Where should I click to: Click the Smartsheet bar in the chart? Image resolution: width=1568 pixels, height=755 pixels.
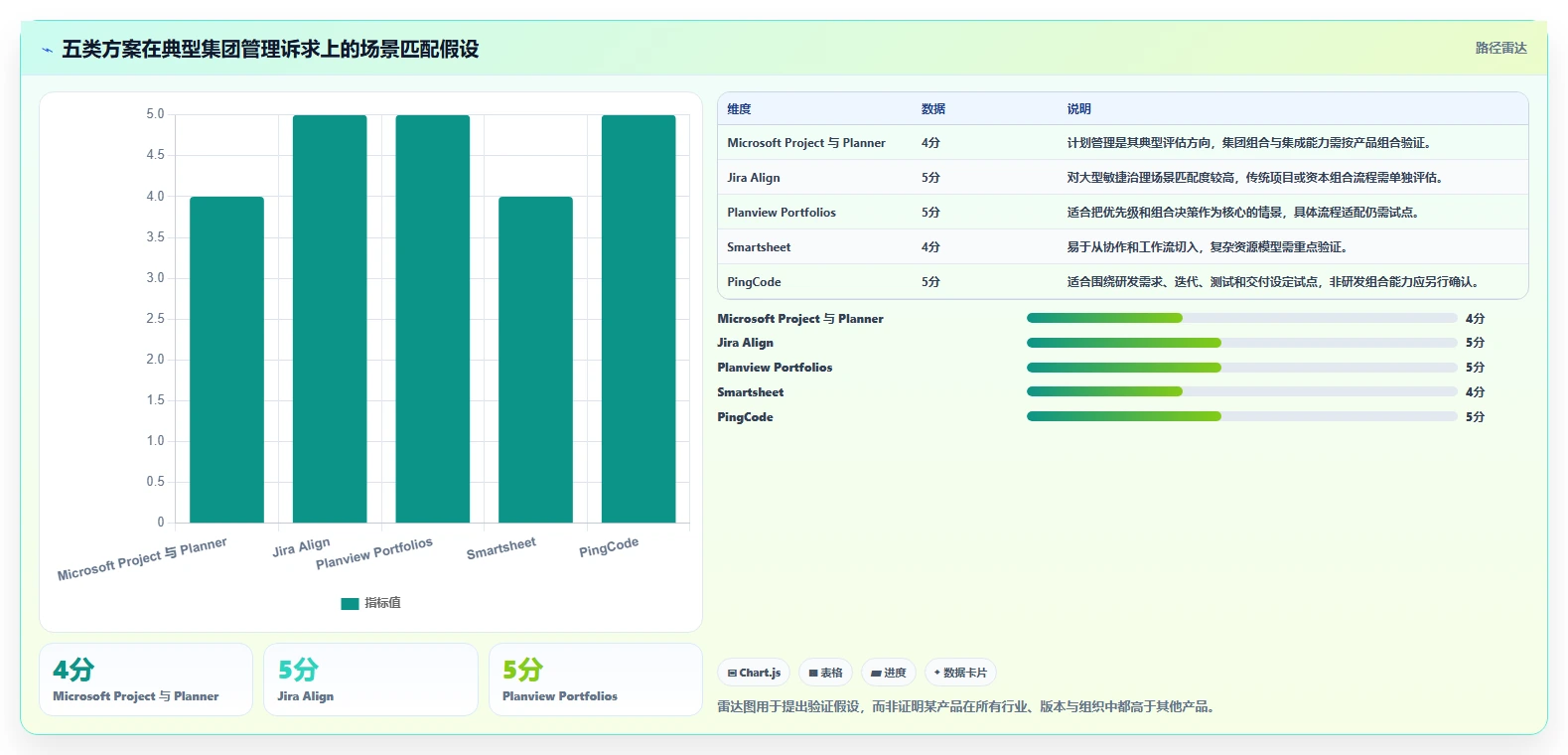click(x=535, y=360)
